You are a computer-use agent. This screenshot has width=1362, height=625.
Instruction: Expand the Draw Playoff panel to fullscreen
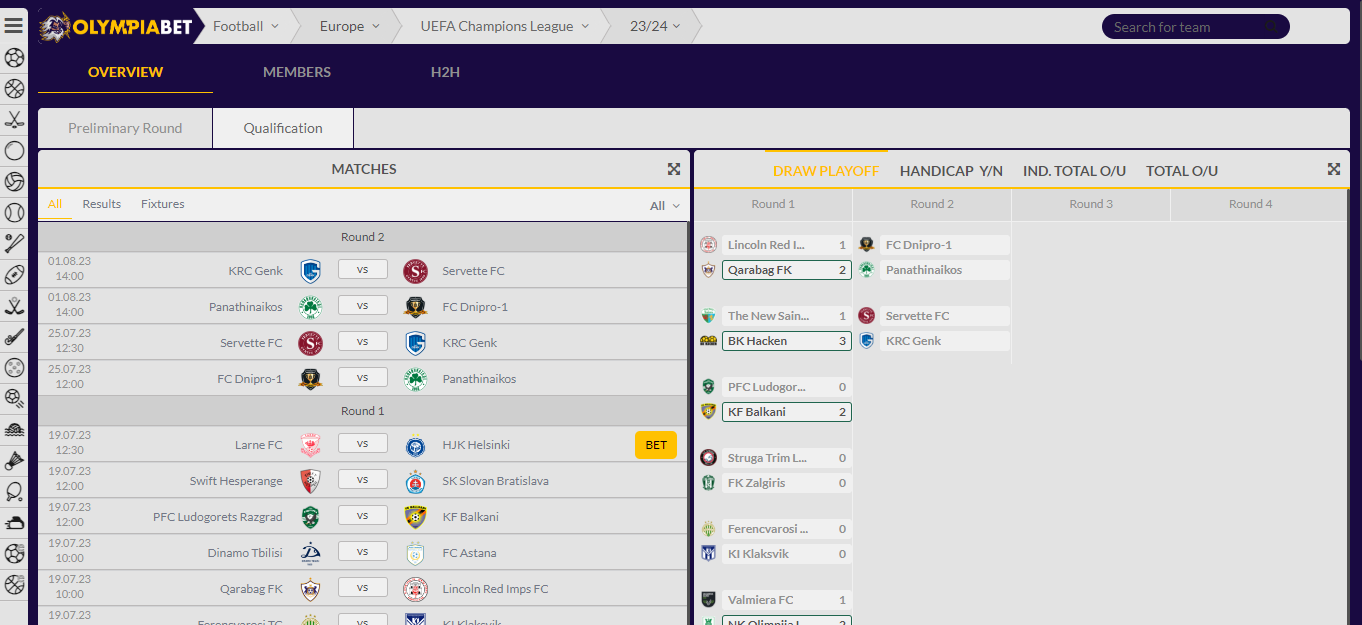[1333, 169]
